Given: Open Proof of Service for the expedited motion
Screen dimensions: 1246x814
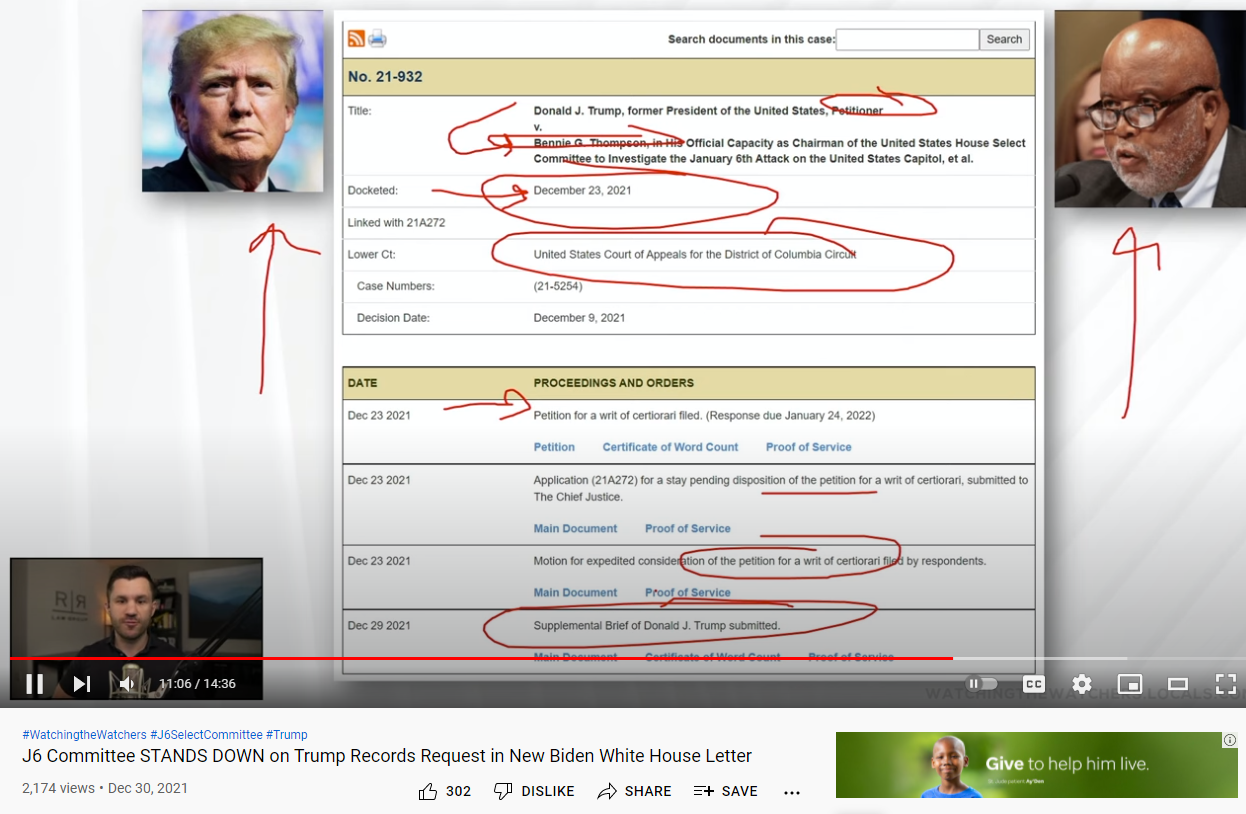Looking at the screenshot, I should [688, 592].
